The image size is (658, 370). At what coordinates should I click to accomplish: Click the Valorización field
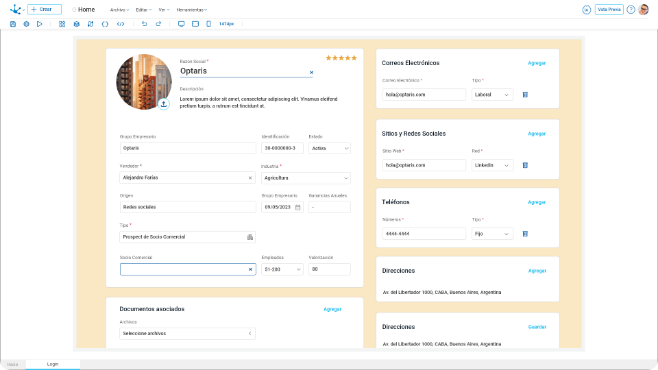click(329, 269)
